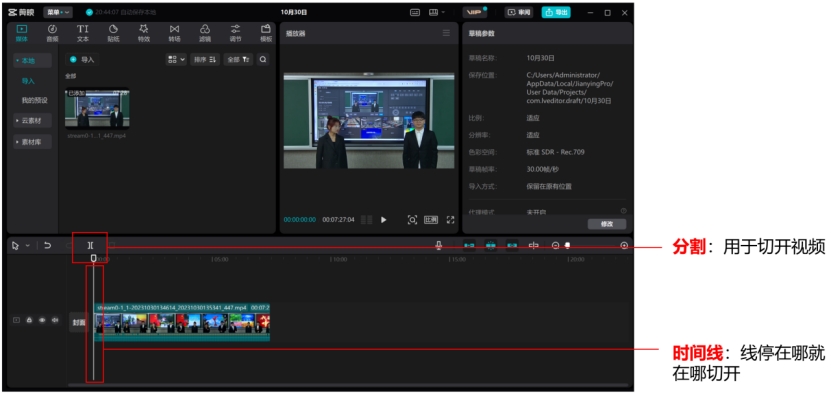Click the player focus/zoom scope icon
831x395 pixels.
412,220
